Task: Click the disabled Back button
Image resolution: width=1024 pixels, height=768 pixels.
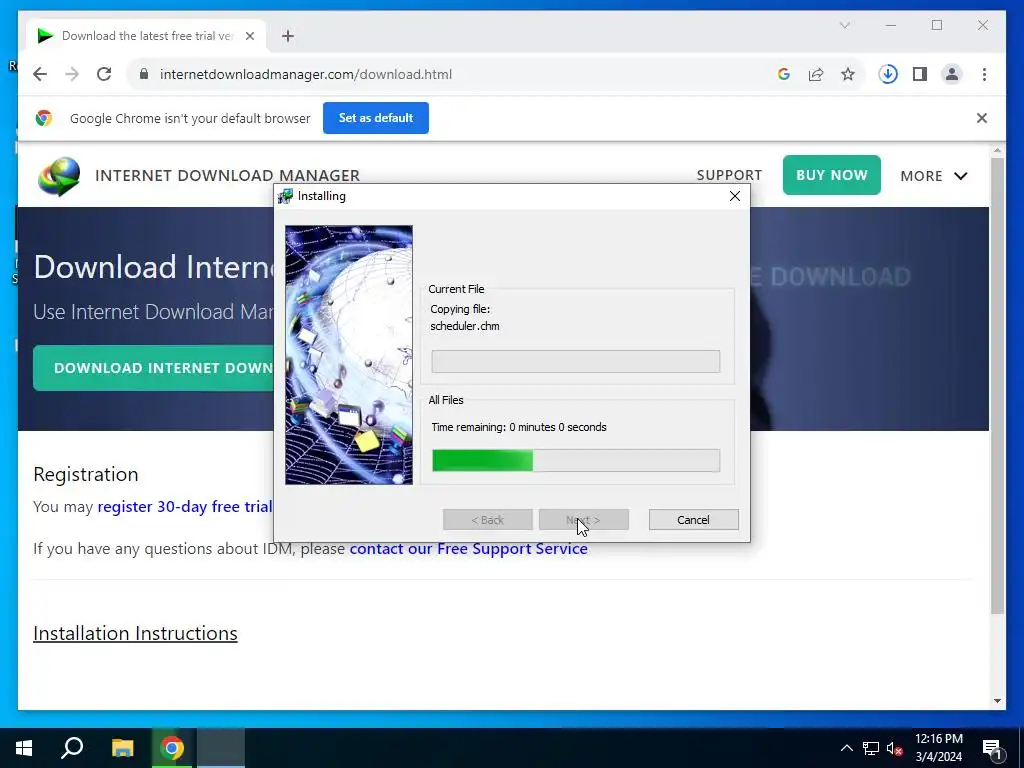Action: pos(488,520)
